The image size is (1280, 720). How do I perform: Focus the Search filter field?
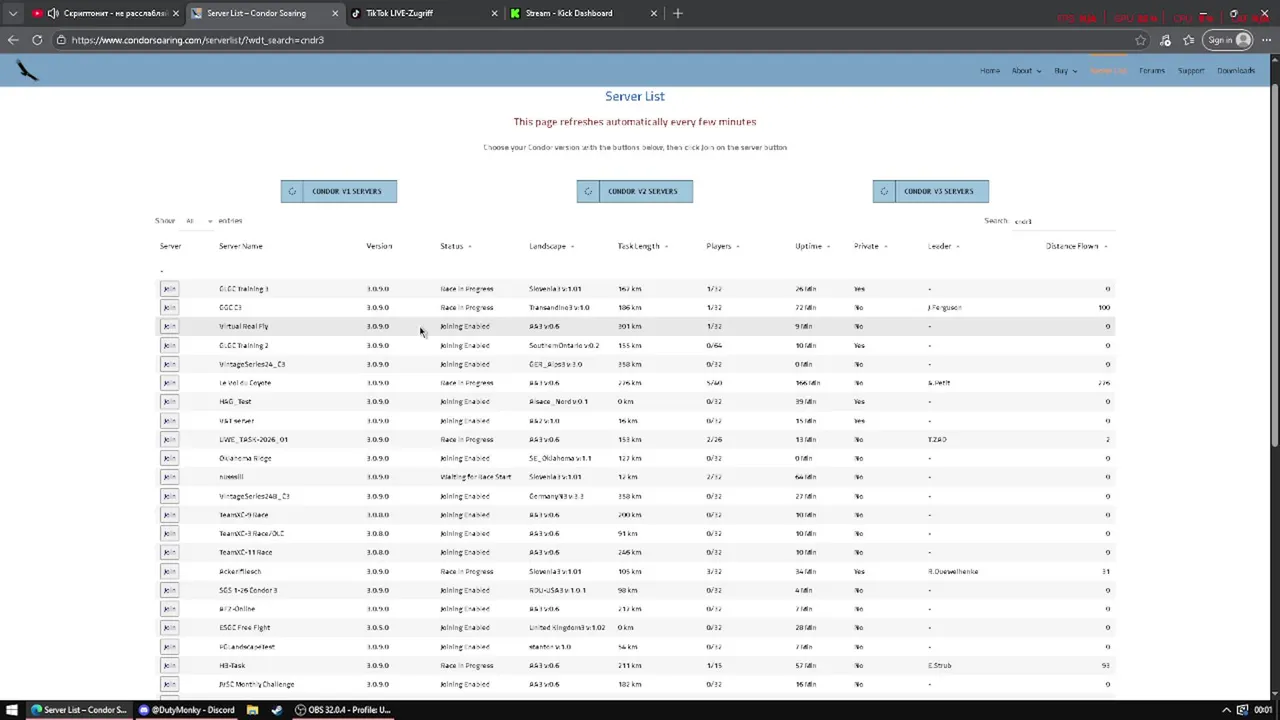click(1062, 221)
